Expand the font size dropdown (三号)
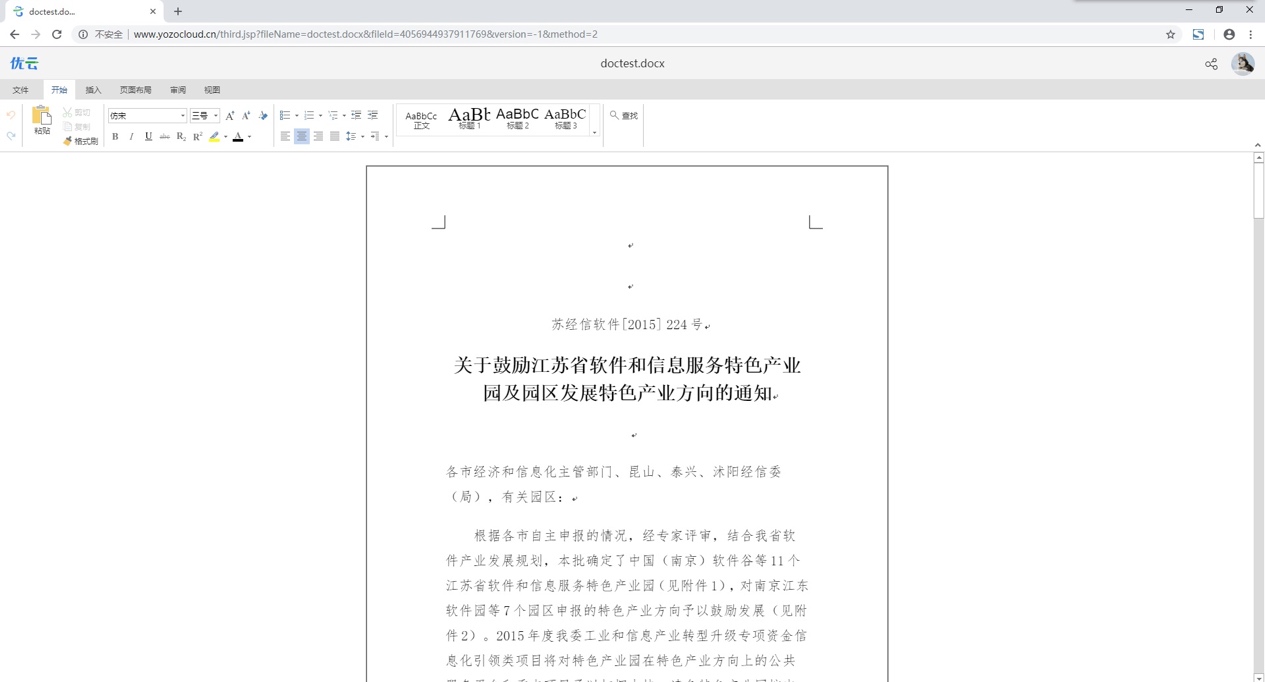The image size is (1265, 682). [215, 116]
